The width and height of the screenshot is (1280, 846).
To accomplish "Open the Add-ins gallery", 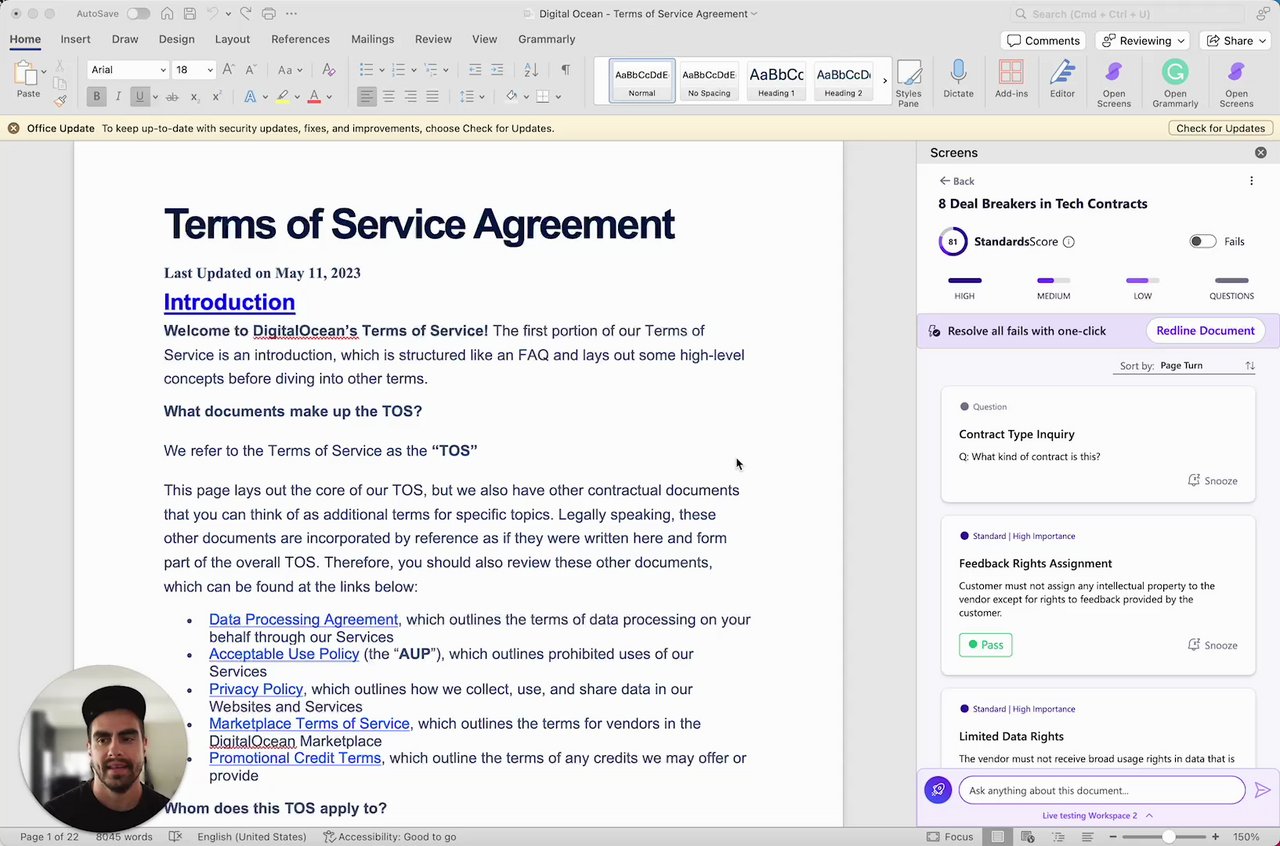I will click(x=1011, y=79).
